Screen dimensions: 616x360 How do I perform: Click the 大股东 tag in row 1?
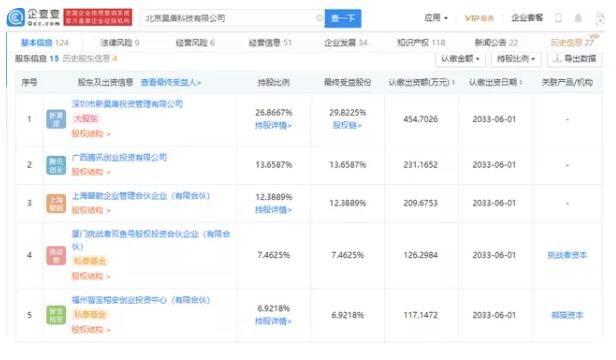pyautogui.click(x=86, y=119)
